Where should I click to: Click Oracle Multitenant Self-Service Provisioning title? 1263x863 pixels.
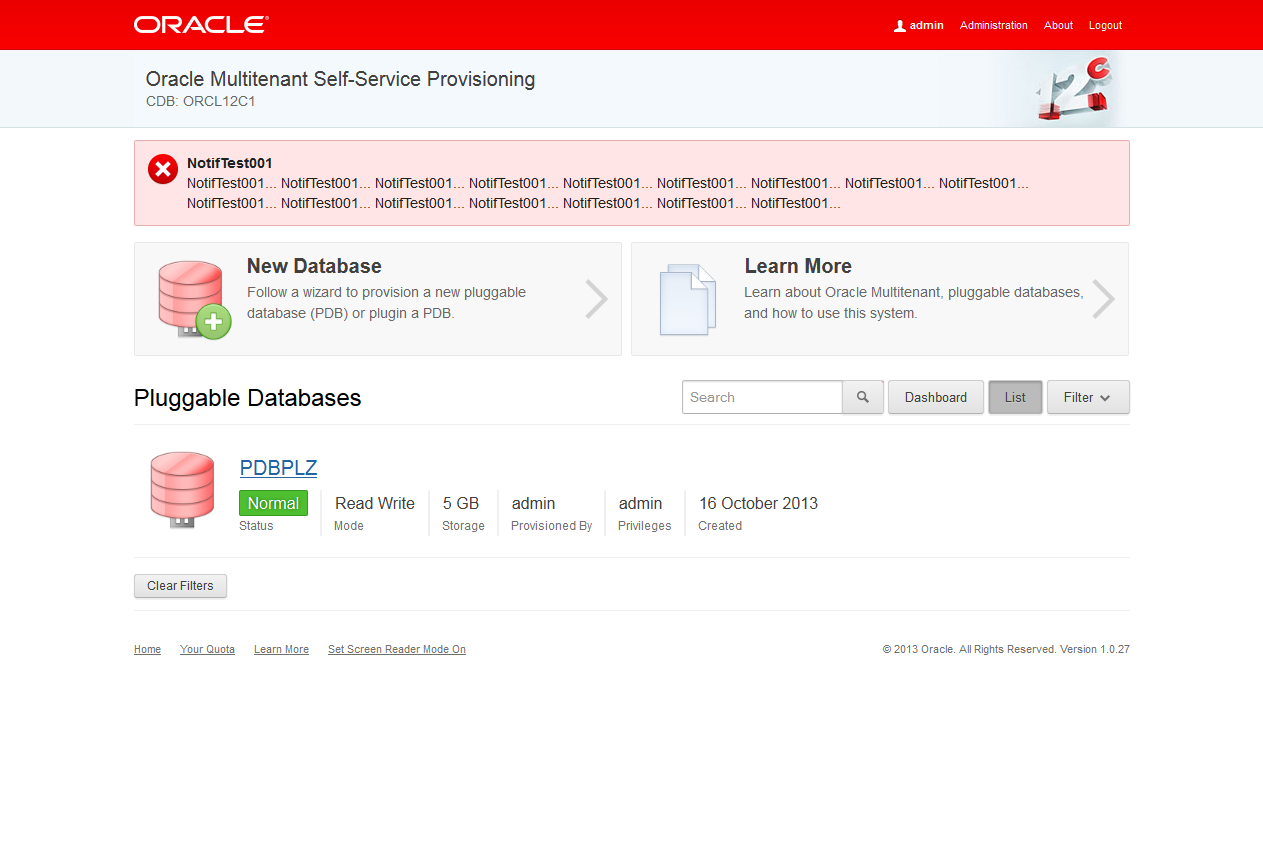(x=340, y=79)
